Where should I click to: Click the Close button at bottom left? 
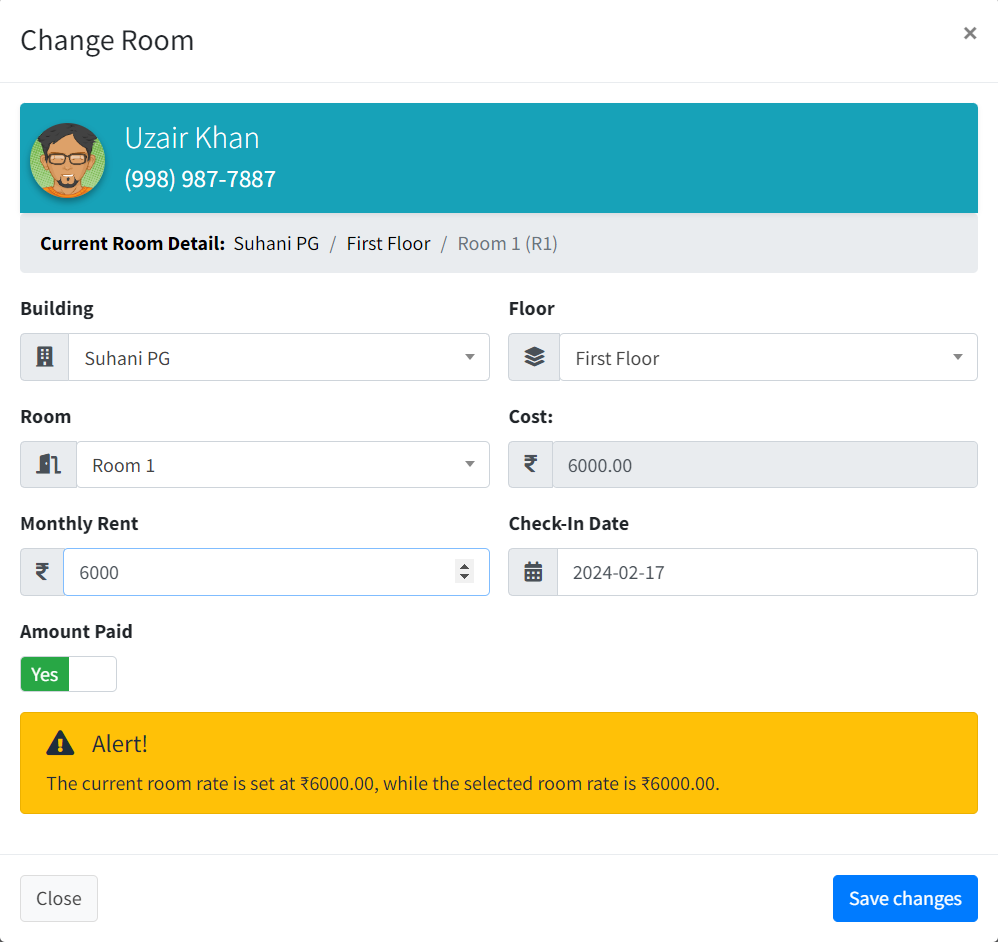click(x=58, y=898)
